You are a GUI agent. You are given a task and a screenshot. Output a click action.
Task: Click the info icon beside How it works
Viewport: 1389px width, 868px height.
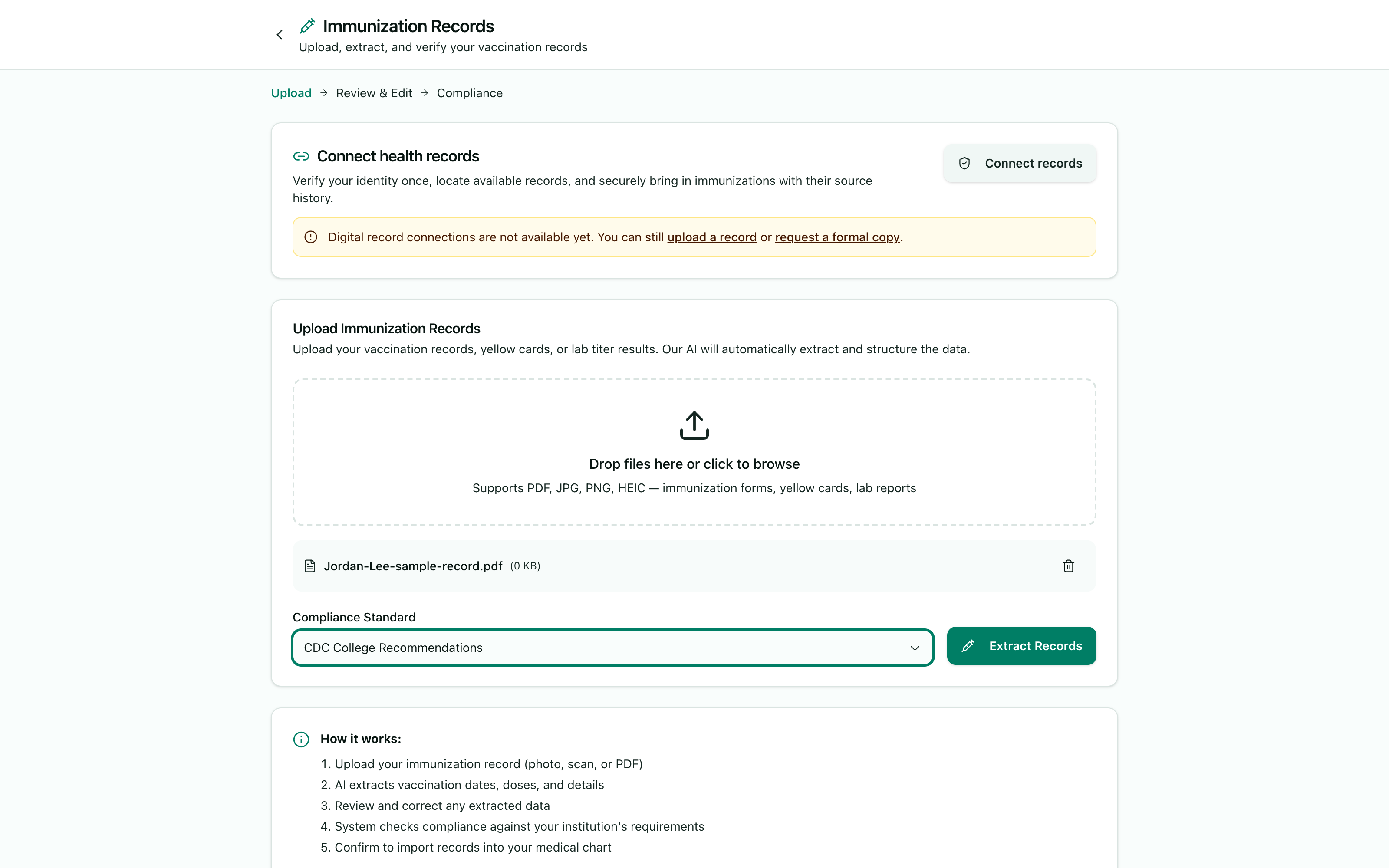tap(301, 740)
